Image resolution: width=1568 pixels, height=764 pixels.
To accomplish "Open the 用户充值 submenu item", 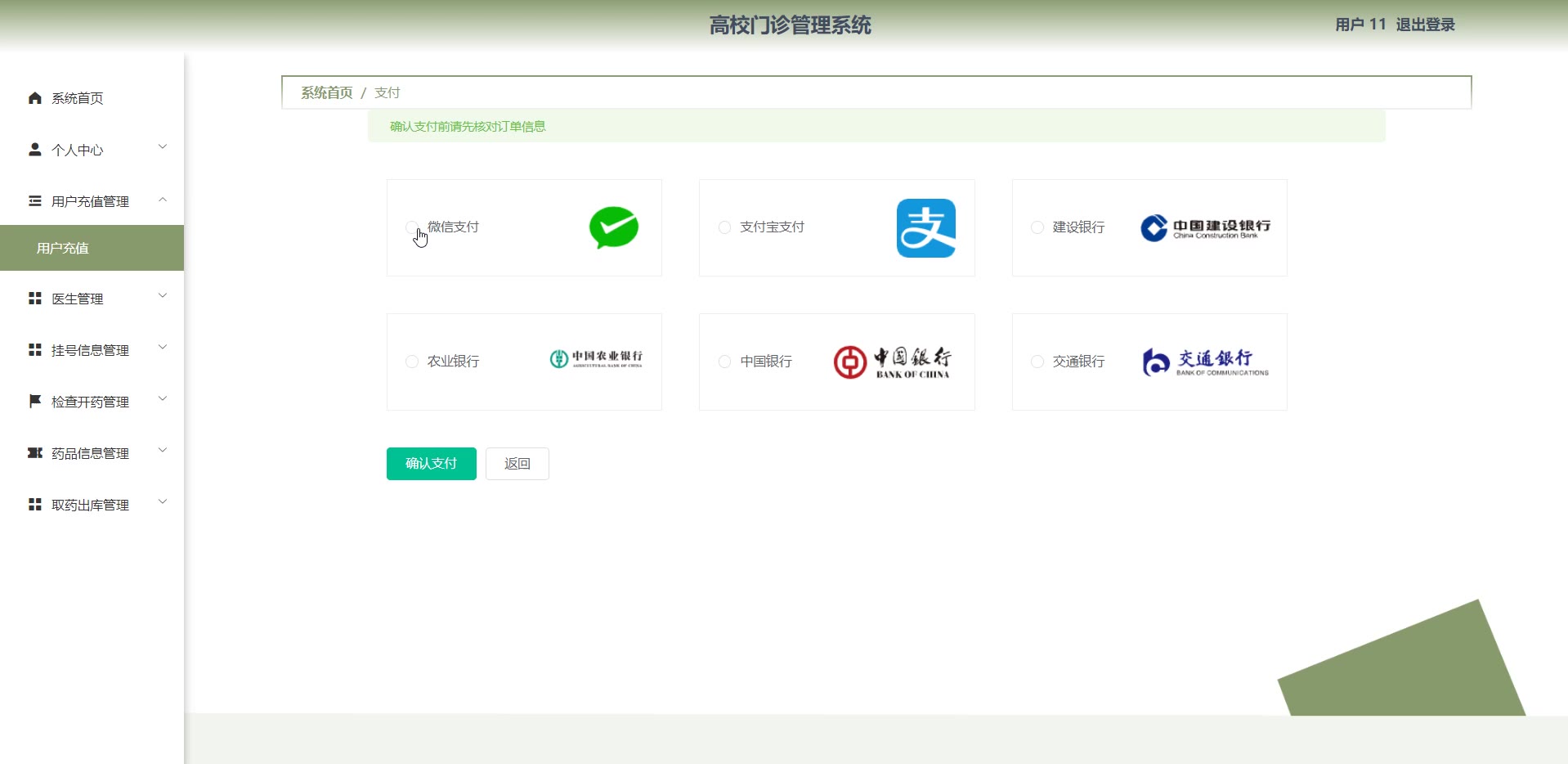I will point(92,248).
